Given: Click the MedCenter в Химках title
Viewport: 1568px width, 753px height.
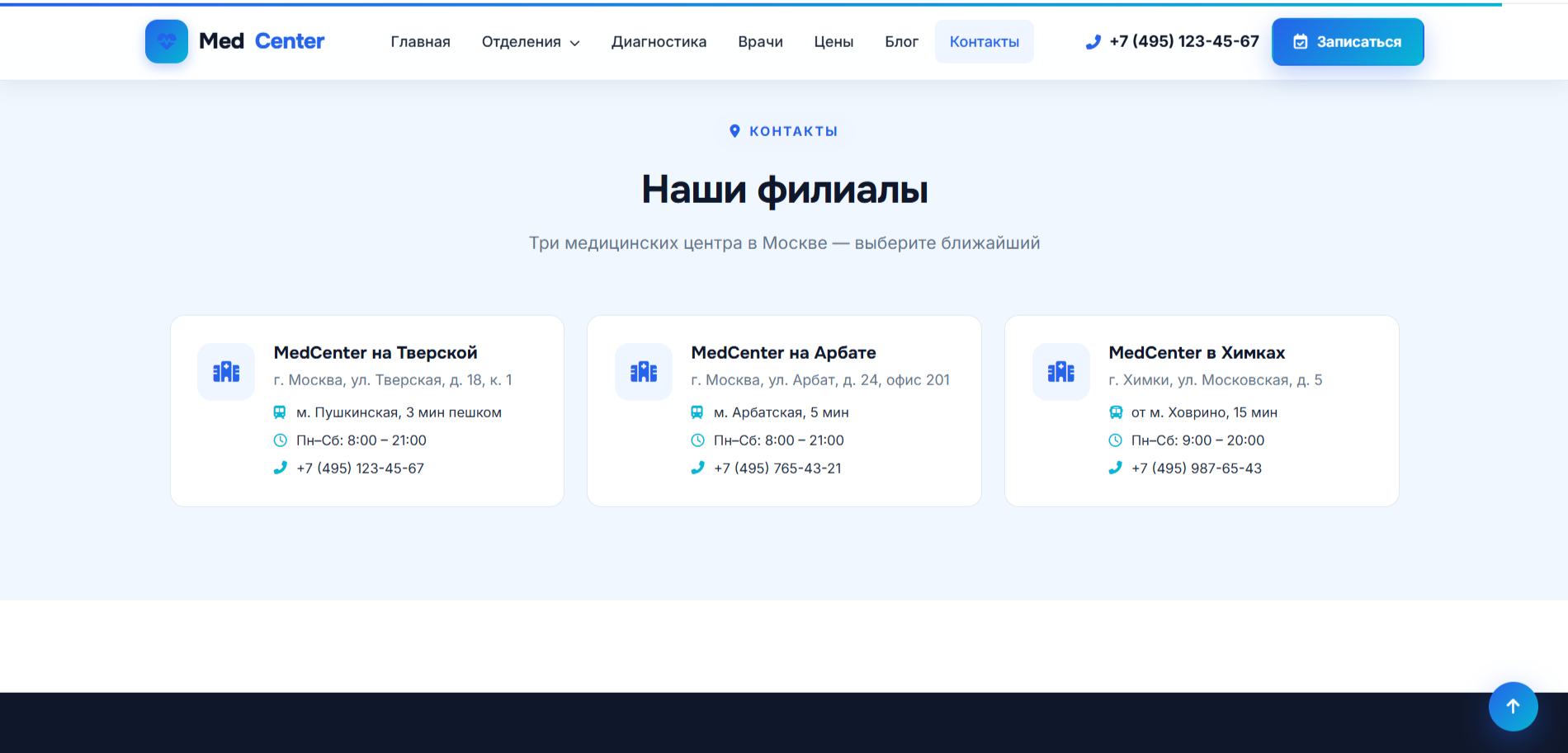Looking at the screenshot, I should point(1197,353).
